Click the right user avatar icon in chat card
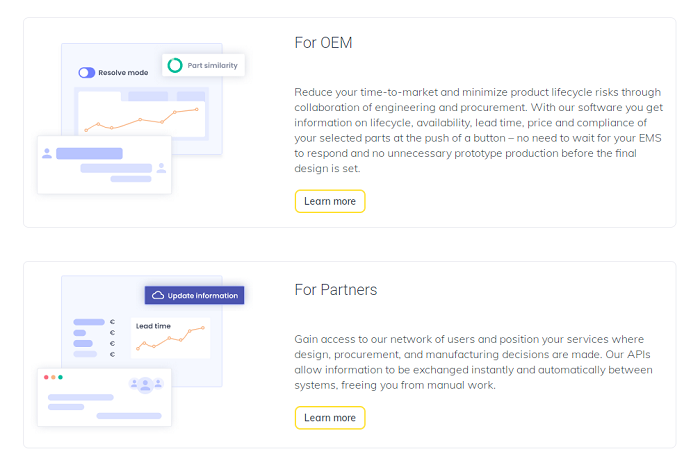The image size is (700, 465). click(x=162, y=168)
